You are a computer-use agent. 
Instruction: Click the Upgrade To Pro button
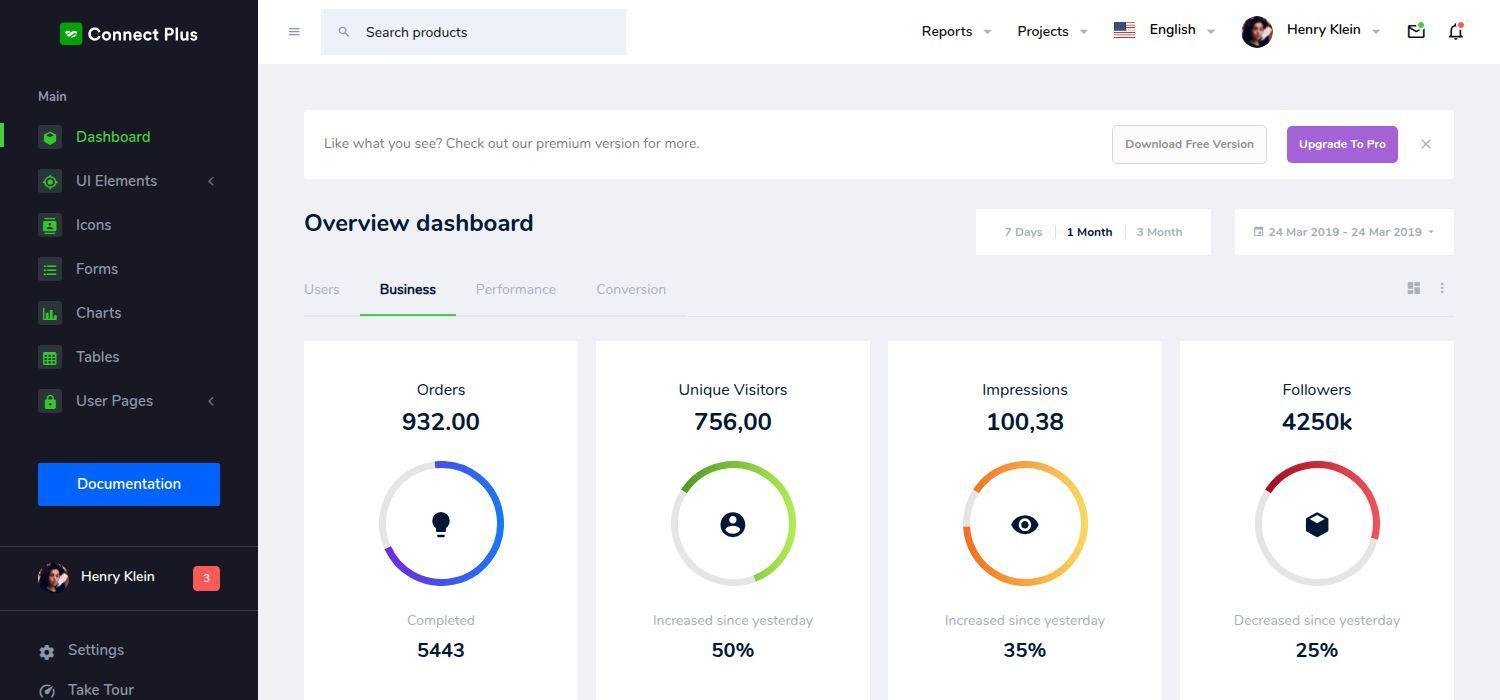1342,144
